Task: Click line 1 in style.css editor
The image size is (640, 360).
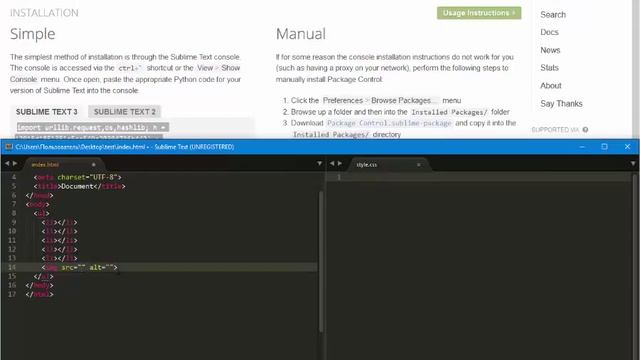Action: [478, 177]
